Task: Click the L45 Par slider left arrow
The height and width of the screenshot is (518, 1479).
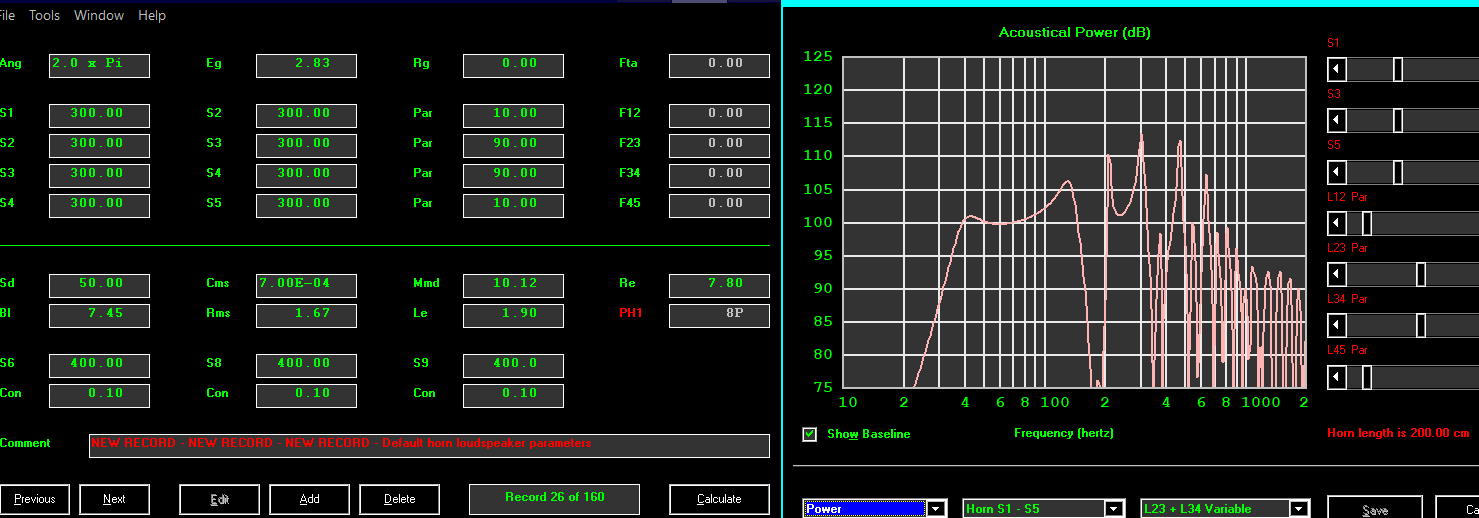Action: pos(1336,377)
